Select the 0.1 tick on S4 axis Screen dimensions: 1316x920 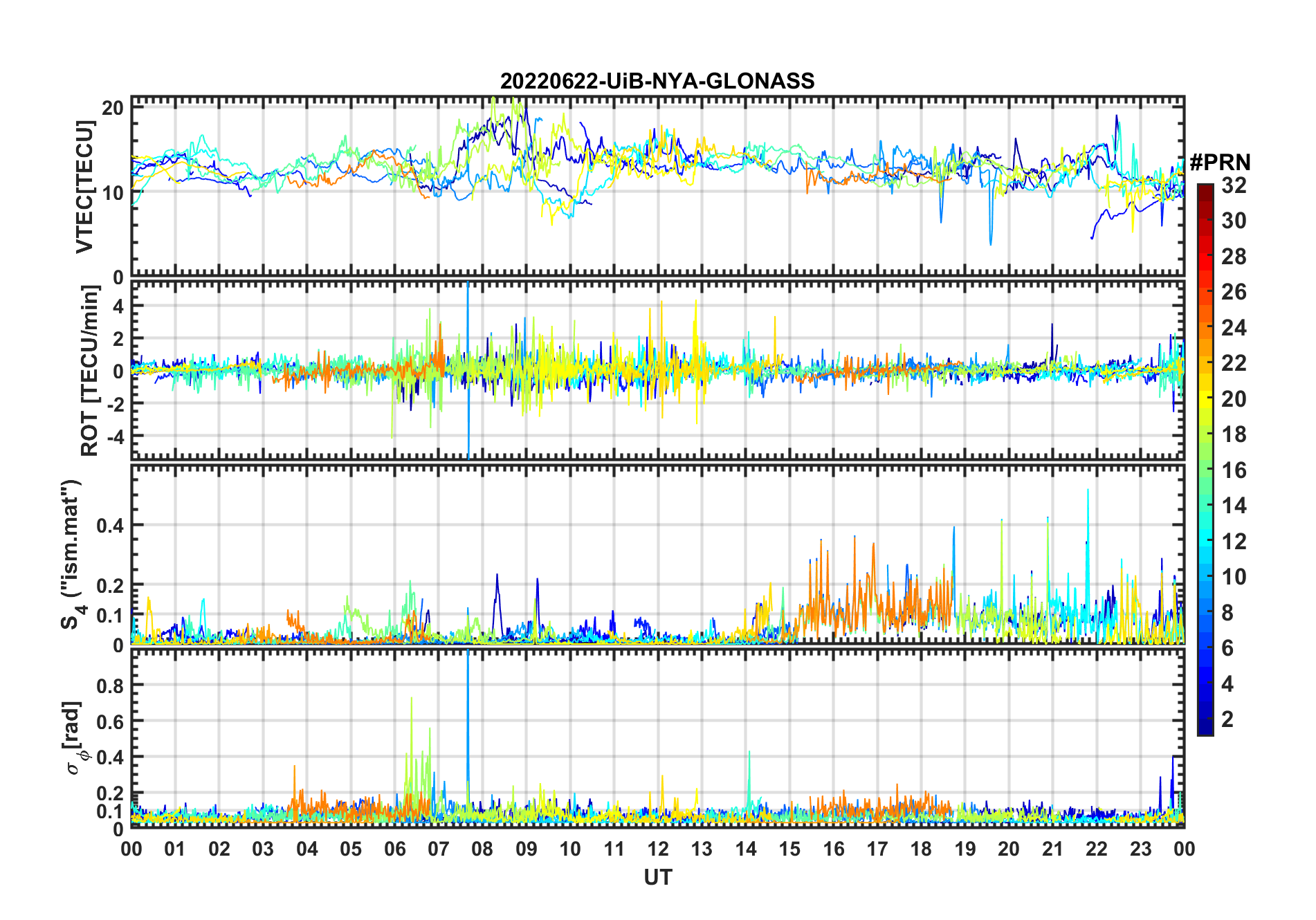pyautogui.click(x=110, y=615)
